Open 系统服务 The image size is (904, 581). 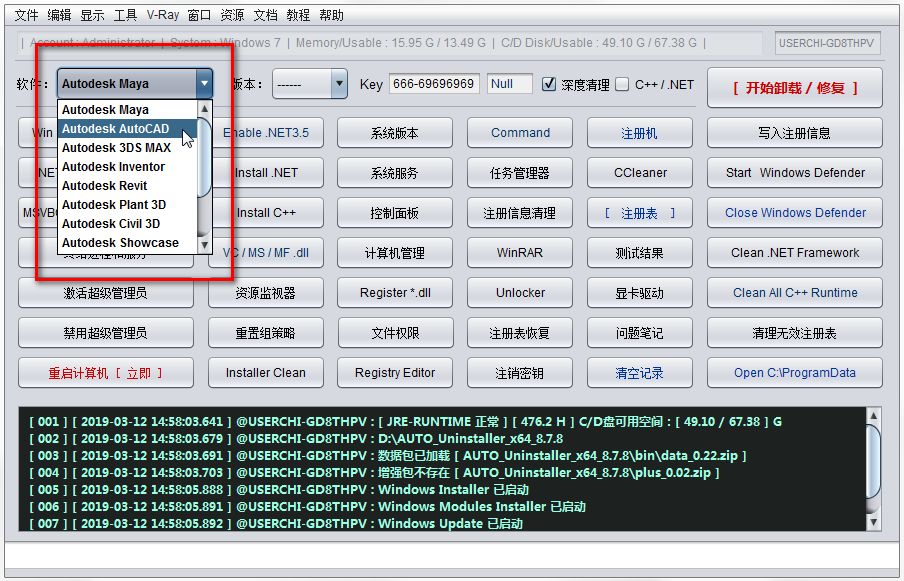tap(395, 172)
